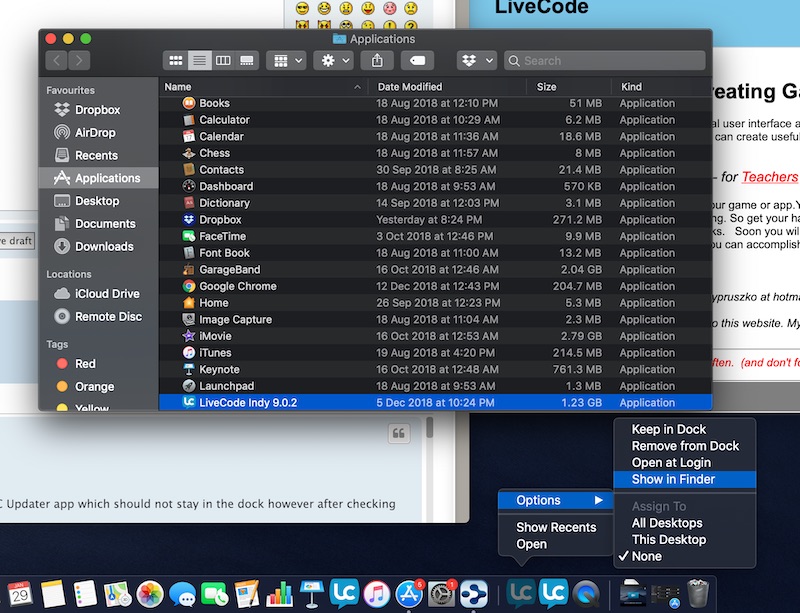Open Trash in the dock
Screen dimensions: 800x613
coord(699,593)
